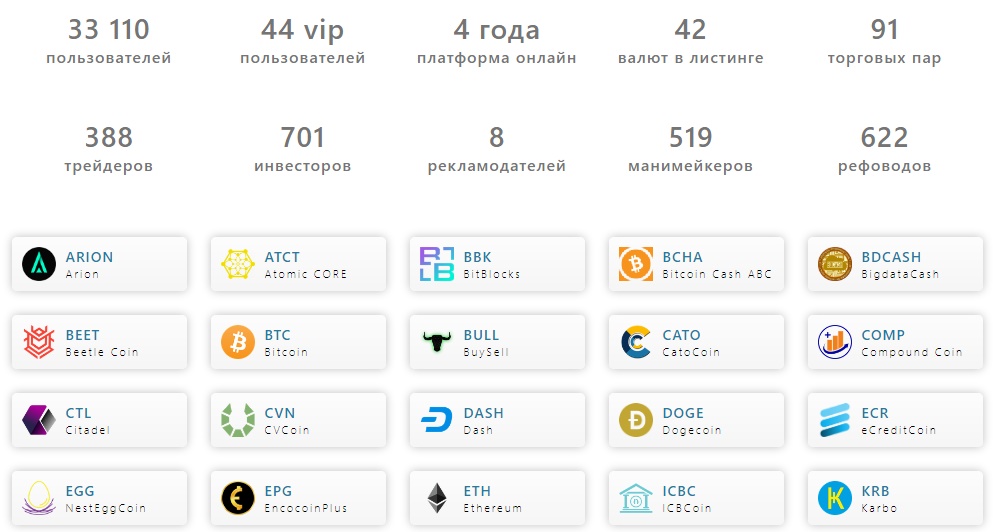Click the BitBlocks BBK logo icon
993x532 pixels.
point(436,264)
